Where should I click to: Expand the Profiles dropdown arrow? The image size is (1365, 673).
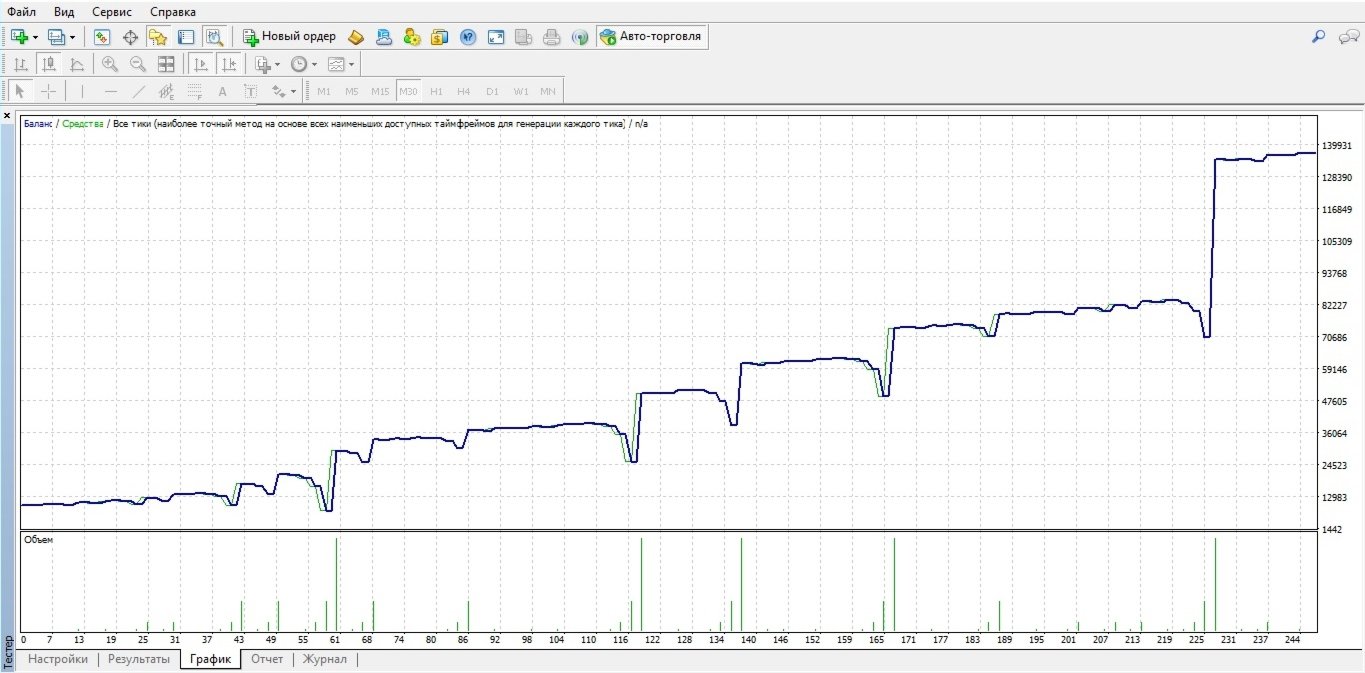click(x=72, y=37)
